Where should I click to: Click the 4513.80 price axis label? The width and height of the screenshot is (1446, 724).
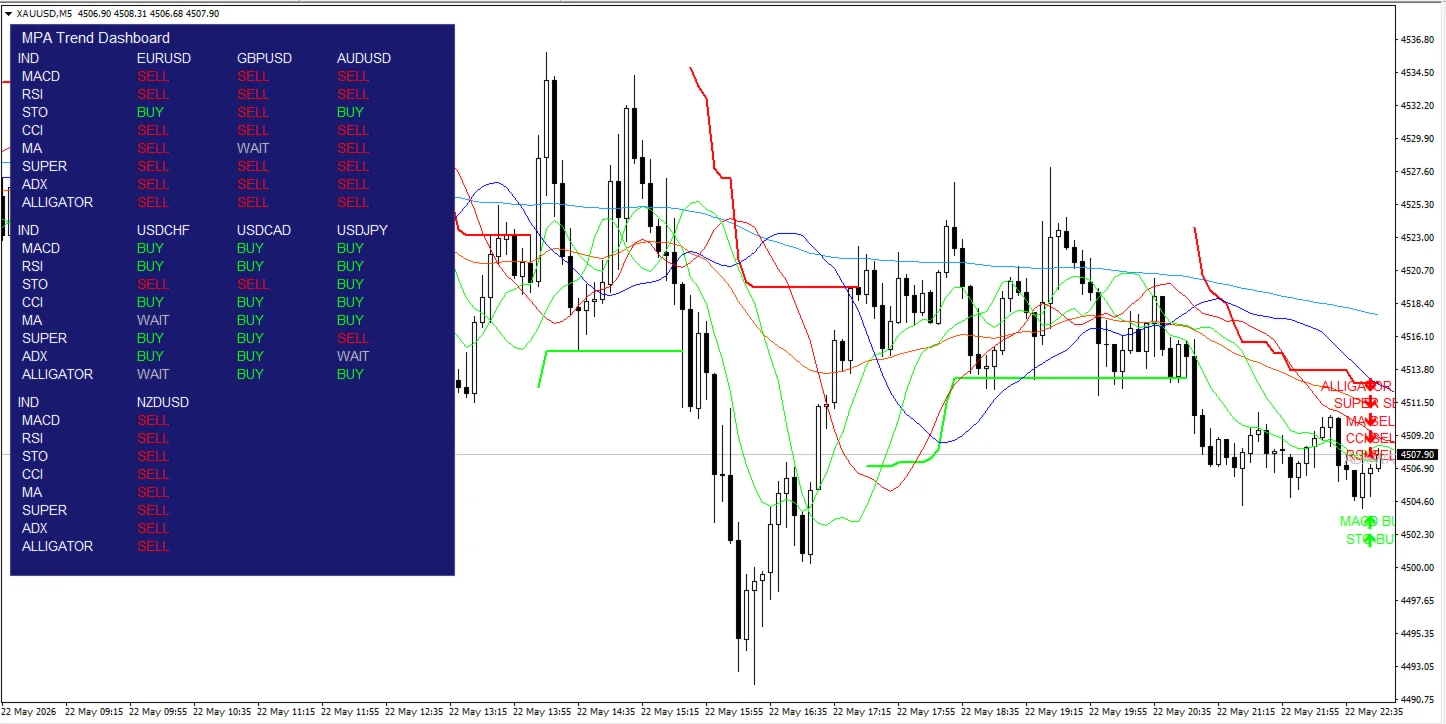pyautogui.click(x=1419, y=369)
